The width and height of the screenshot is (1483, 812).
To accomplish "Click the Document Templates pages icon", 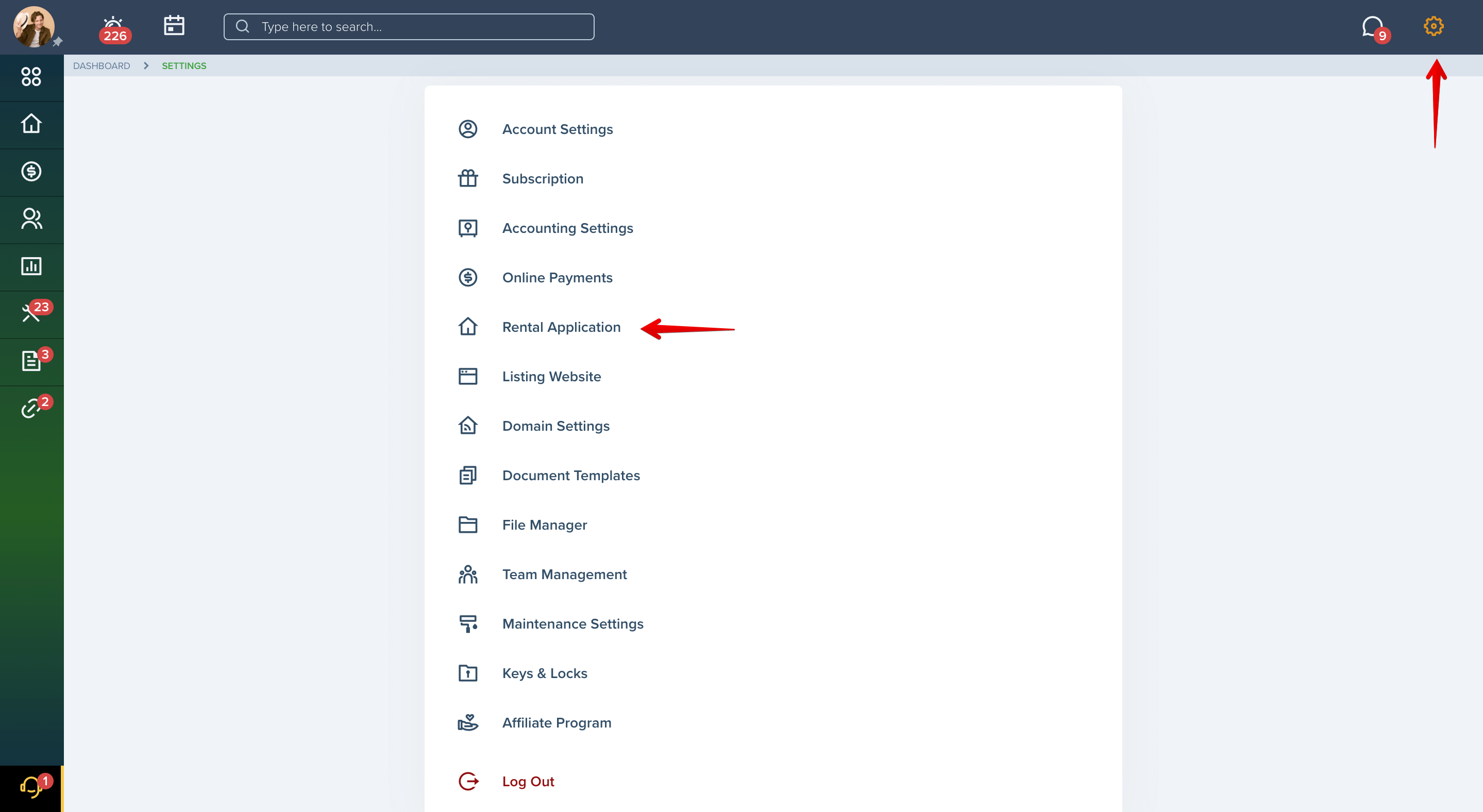I will click(467, 476).
